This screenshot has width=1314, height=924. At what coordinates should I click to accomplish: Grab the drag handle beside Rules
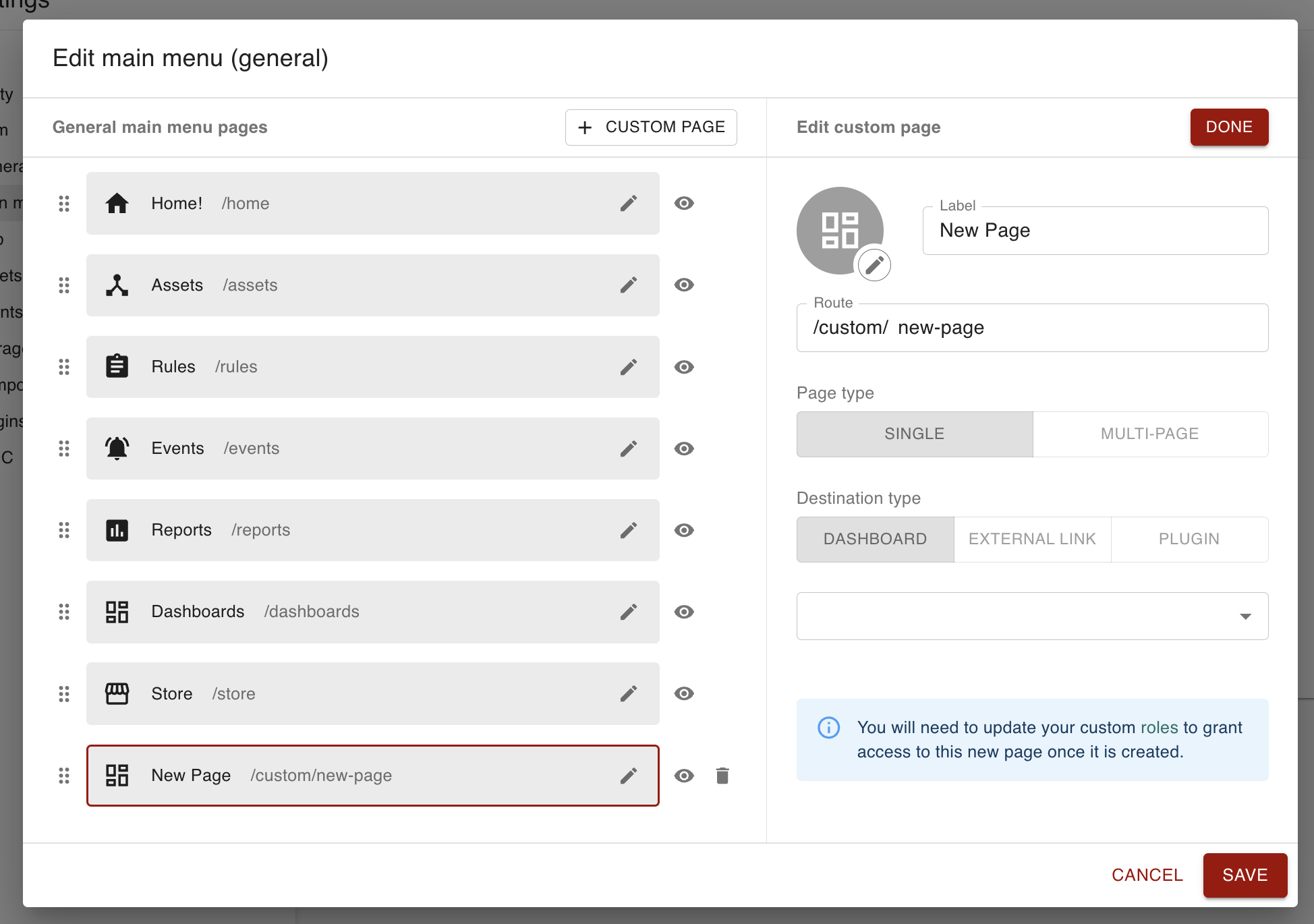coord(64,367)
